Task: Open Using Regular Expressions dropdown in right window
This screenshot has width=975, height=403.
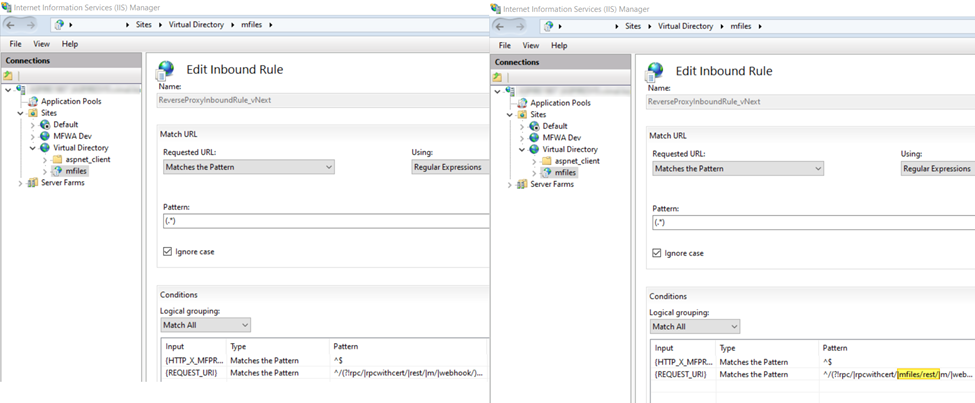Action: [x=938, y=169]
